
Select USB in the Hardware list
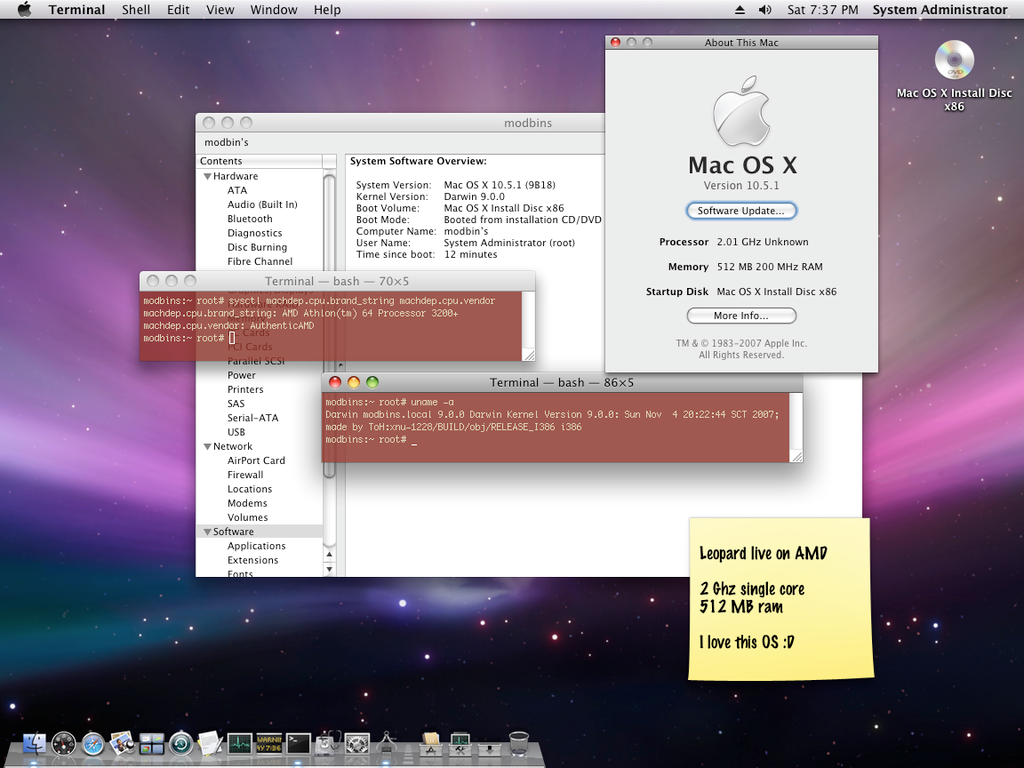pos(236,432)
